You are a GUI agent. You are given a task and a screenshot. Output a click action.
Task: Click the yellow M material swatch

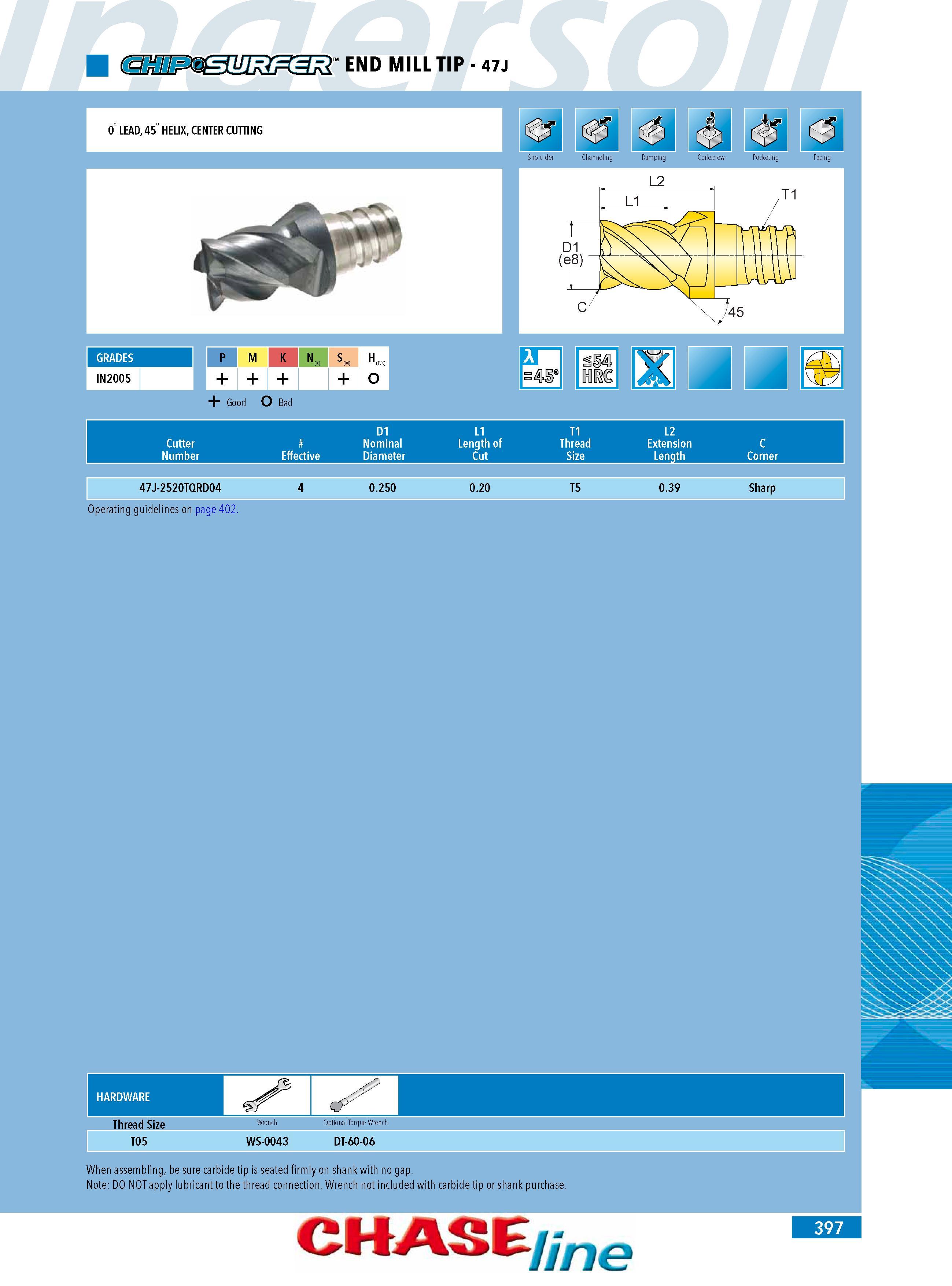pos(252,357)
